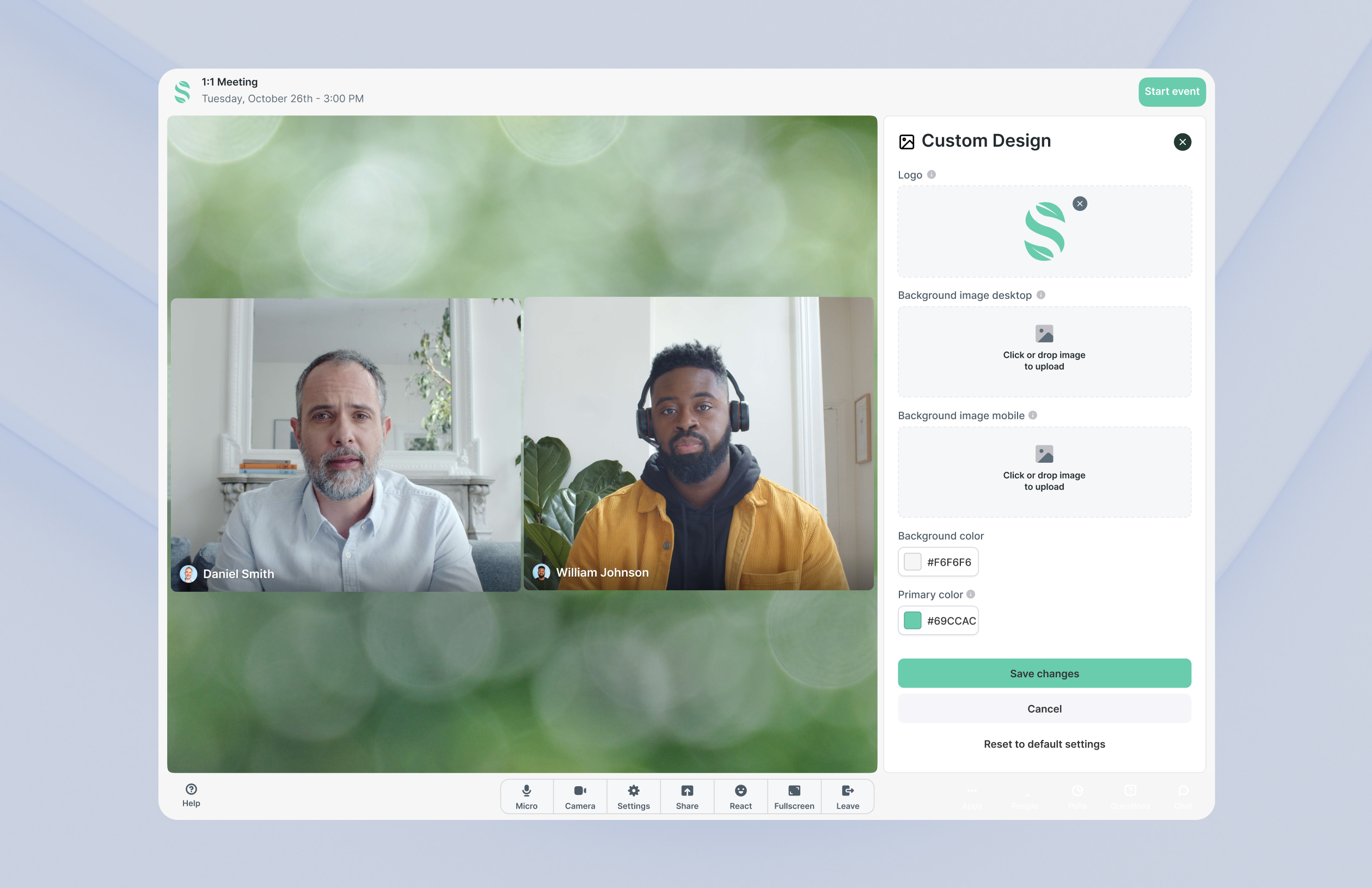The image size is (1372, 888).
Task: Click the Share screen icon
Action: 687,797
